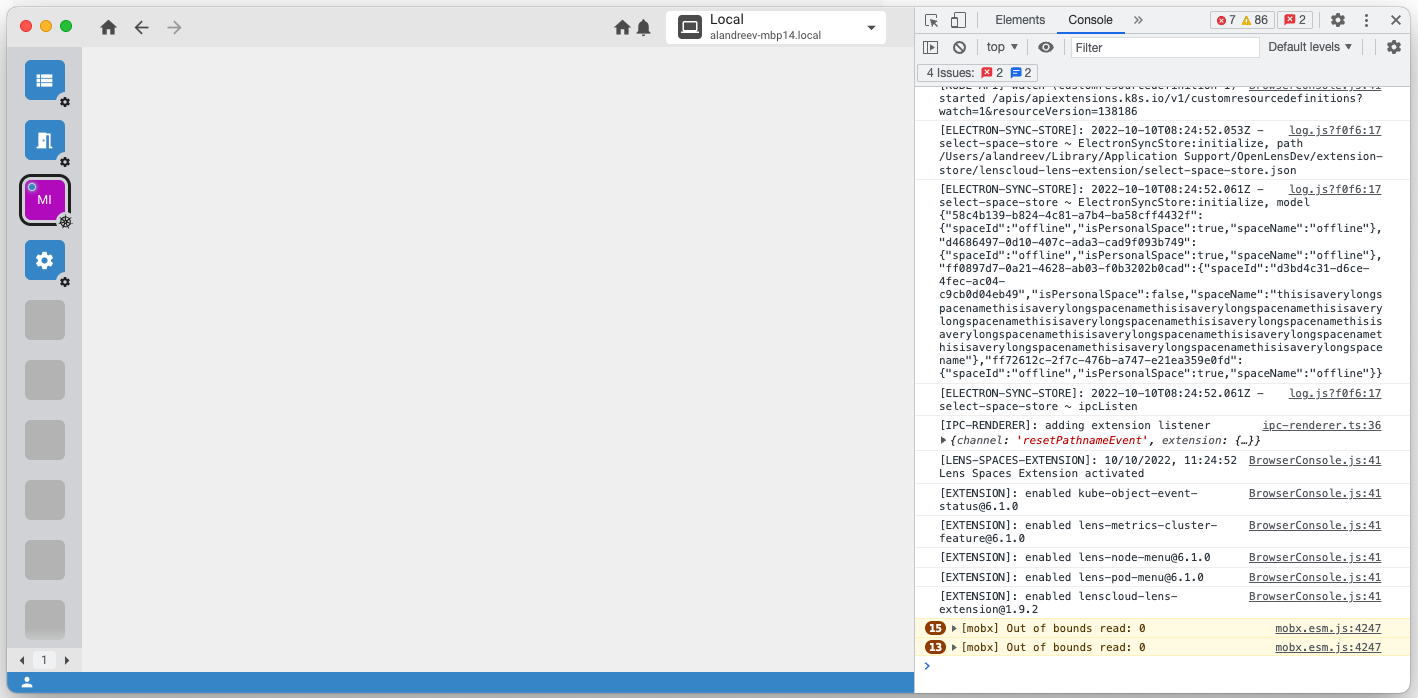
Task: Open DevTools settings via the gear icon
Action: pos(1338,19)
